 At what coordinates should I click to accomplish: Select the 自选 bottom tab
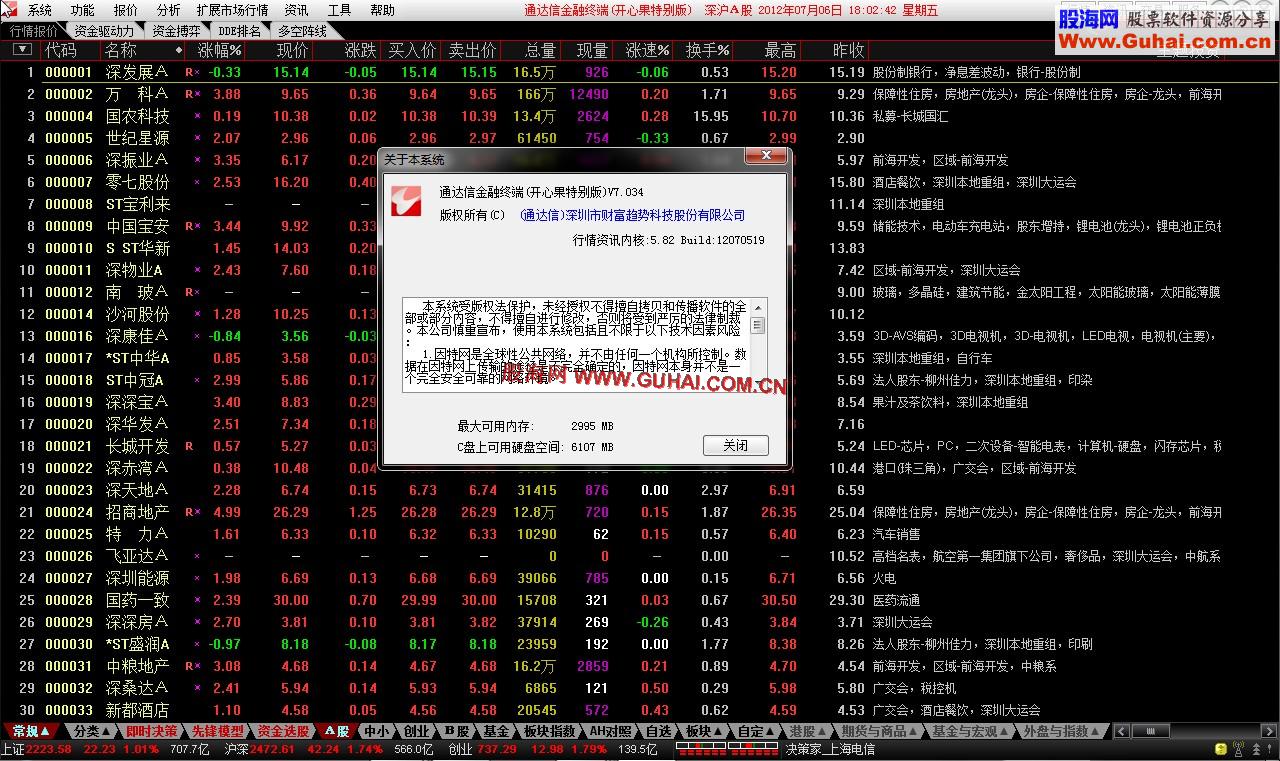coord(658,732)
